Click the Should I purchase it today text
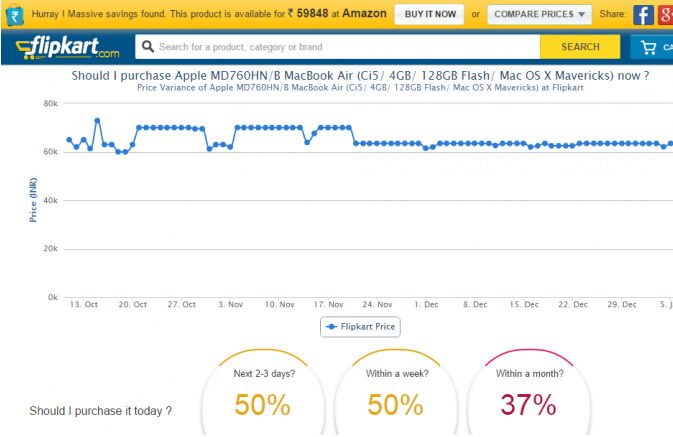Screen dimensions: 673x437 [100, 411]
